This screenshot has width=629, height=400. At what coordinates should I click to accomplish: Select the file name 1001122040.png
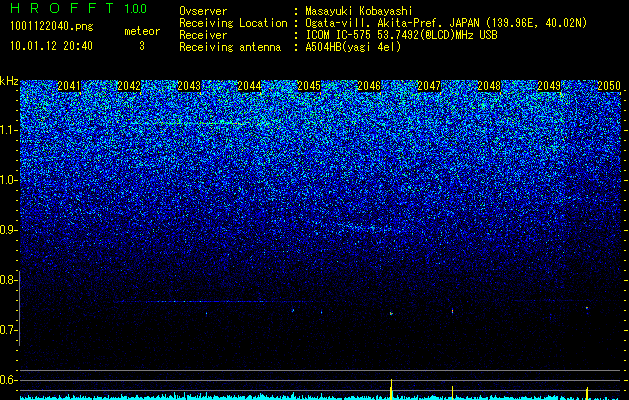[x=52, y=26]
